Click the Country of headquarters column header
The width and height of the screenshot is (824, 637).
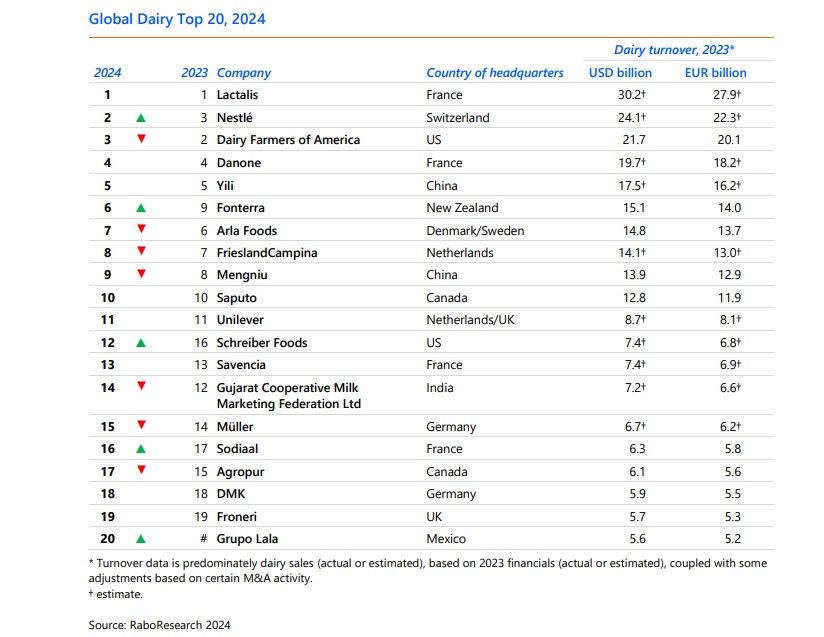click(x=494, y=73)
